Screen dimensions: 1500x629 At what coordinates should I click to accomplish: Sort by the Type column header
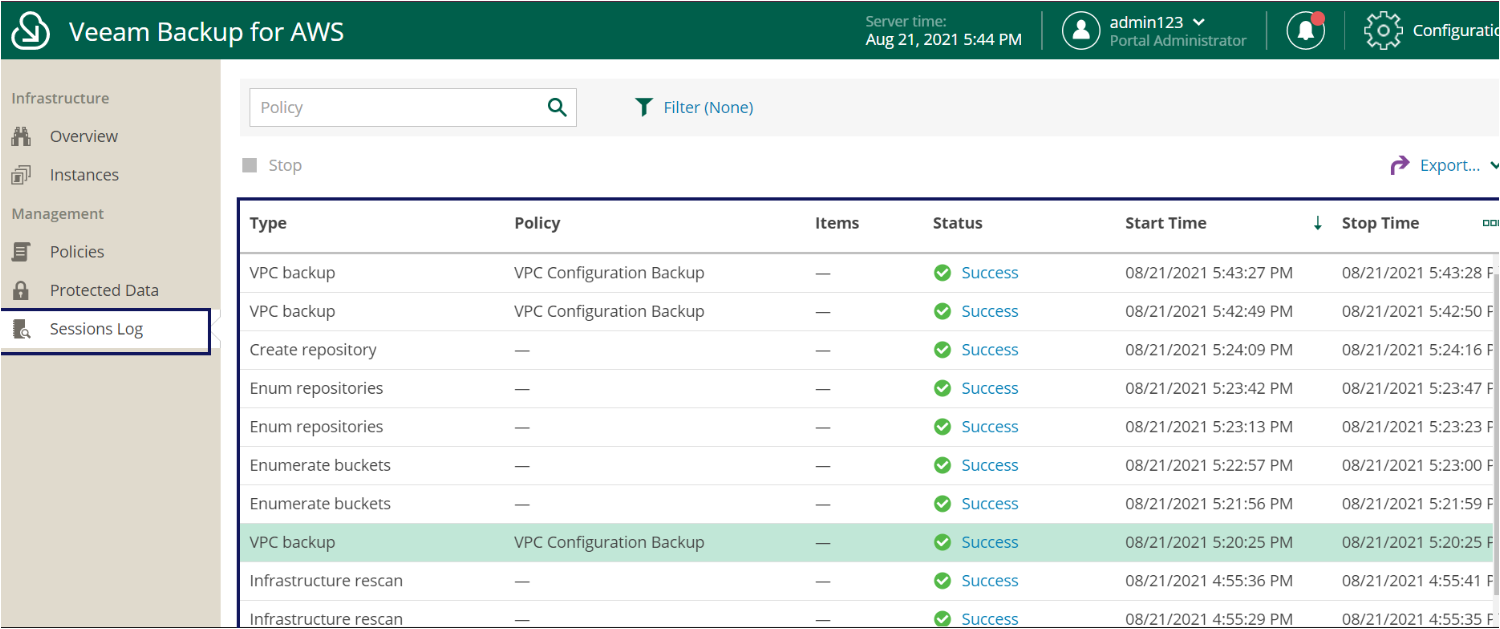pos(268,224)
